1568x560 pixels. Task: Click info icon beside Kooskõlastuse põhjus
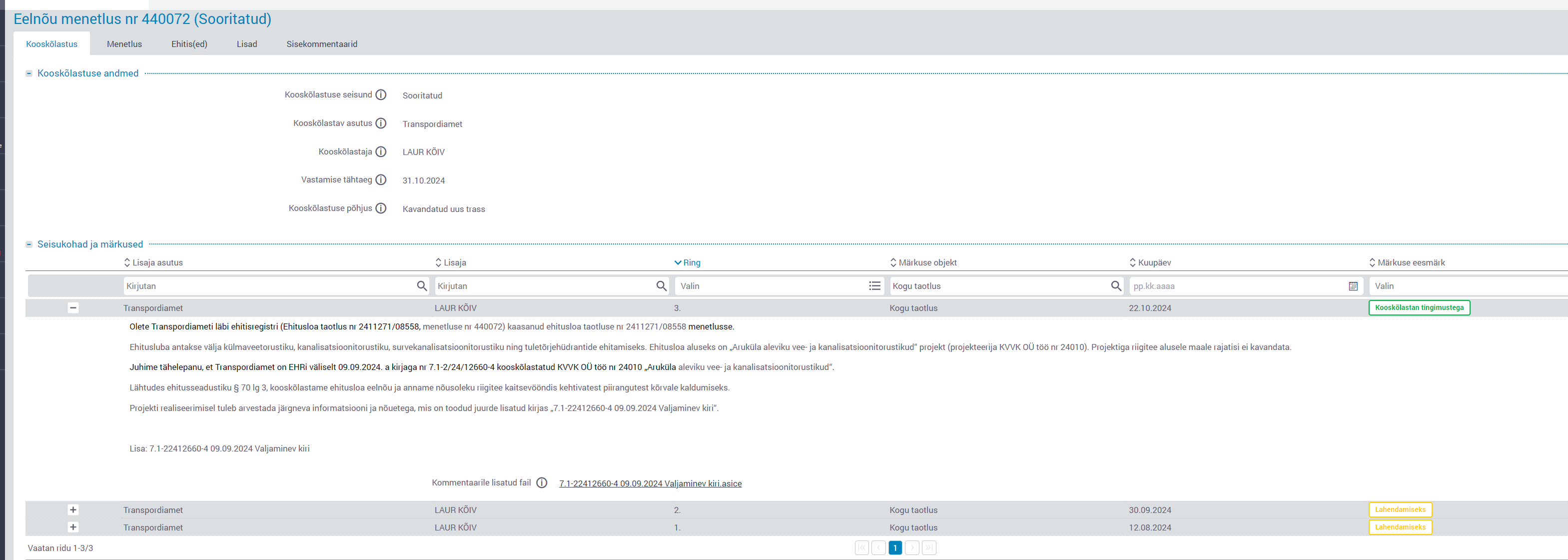click(380, 208)
